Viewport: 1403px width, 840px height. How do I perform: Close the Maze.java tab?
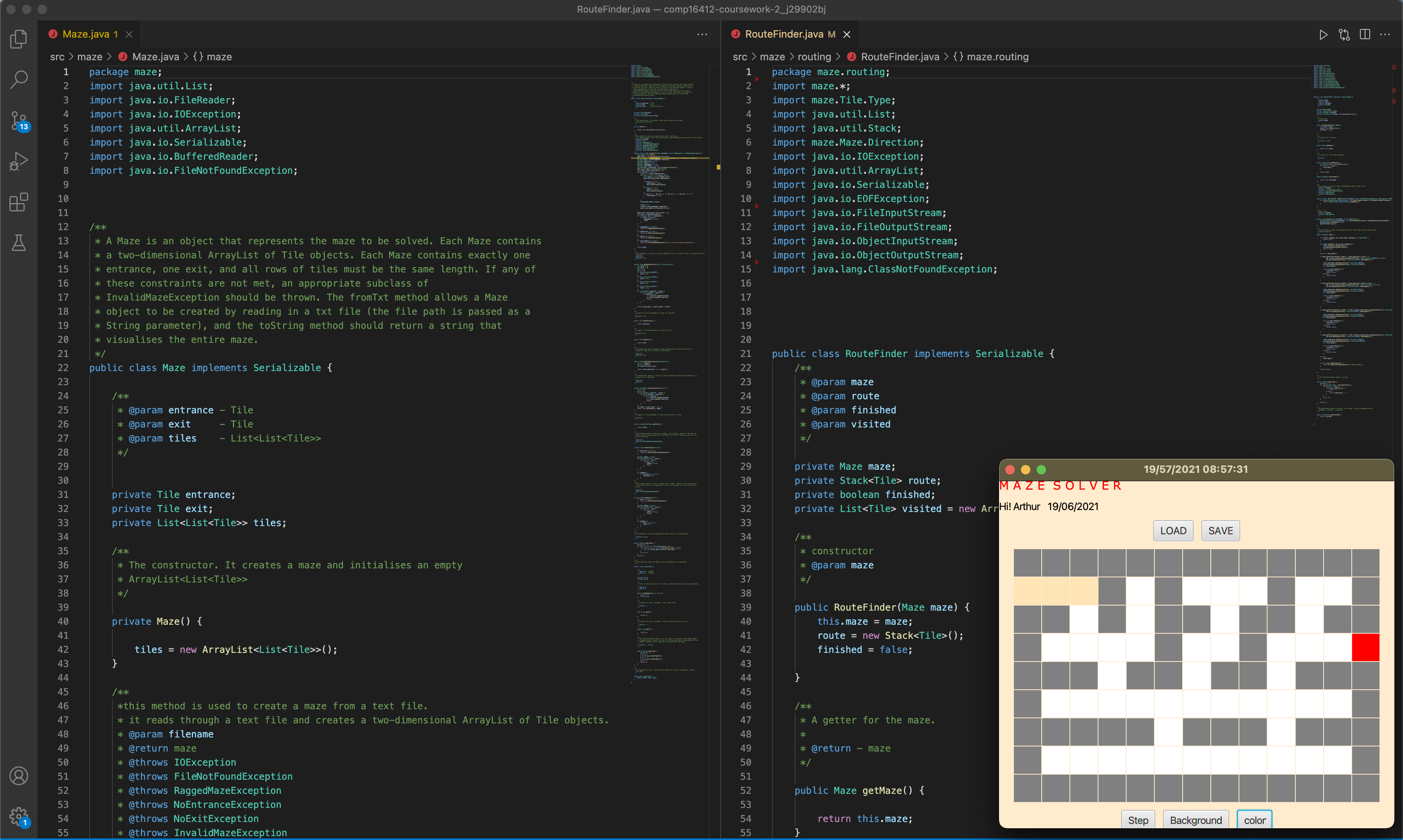point(129,34)
